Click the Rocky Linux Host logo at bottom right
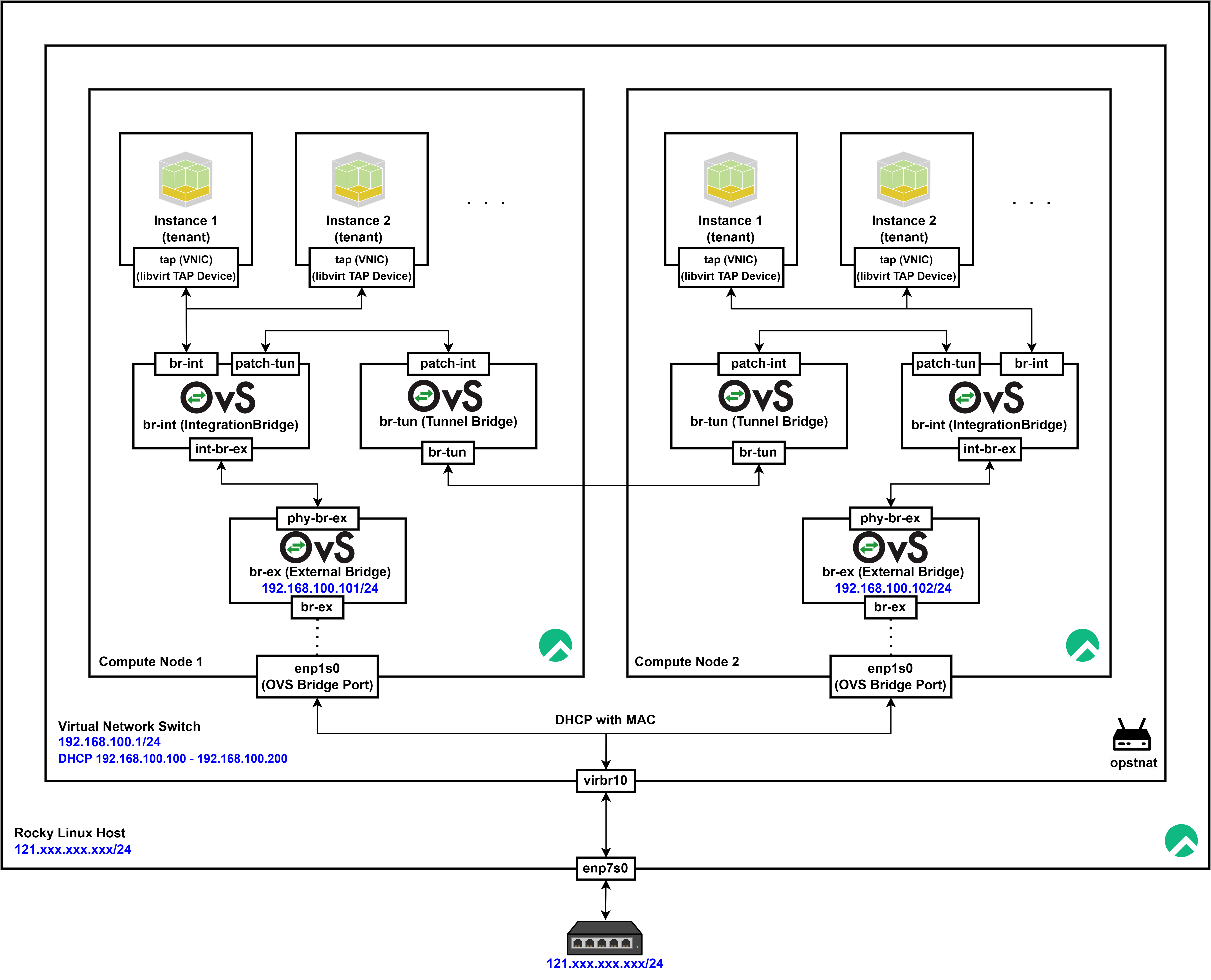 [1181, 841]
